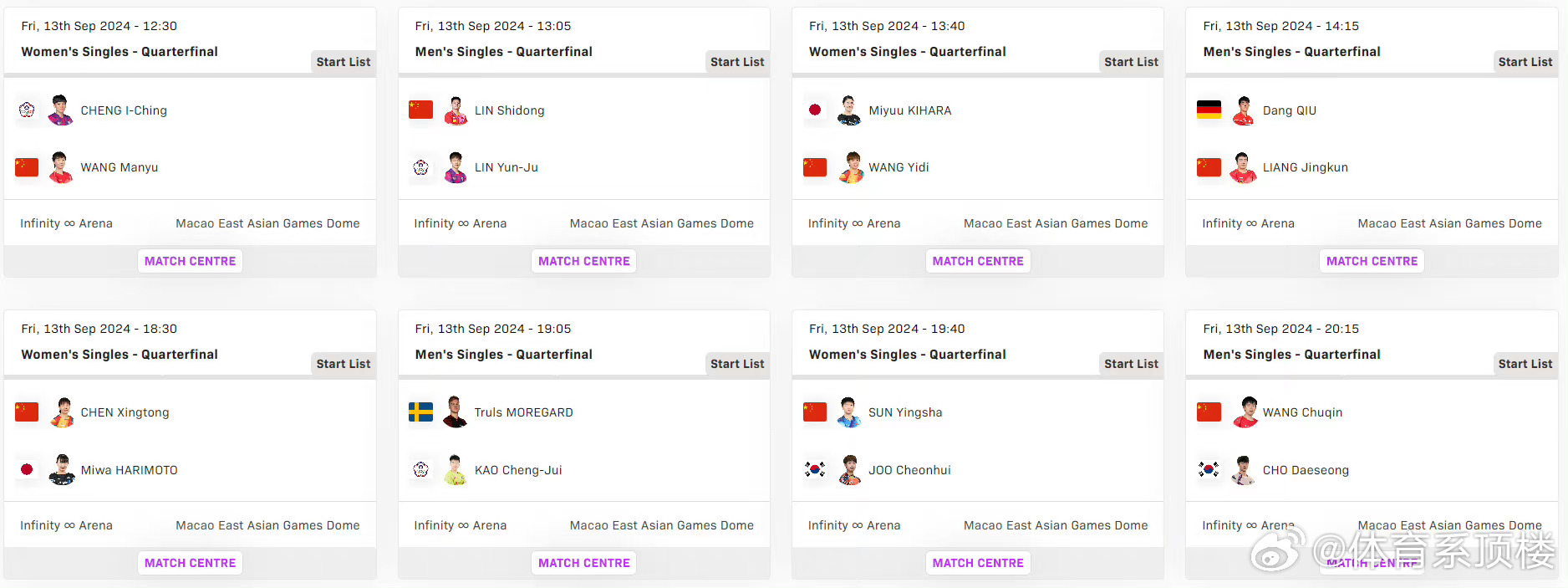Click the China flag next to WANG Chuqin
Screen dimensions: 1568x588
click(x=1209, y=412)
